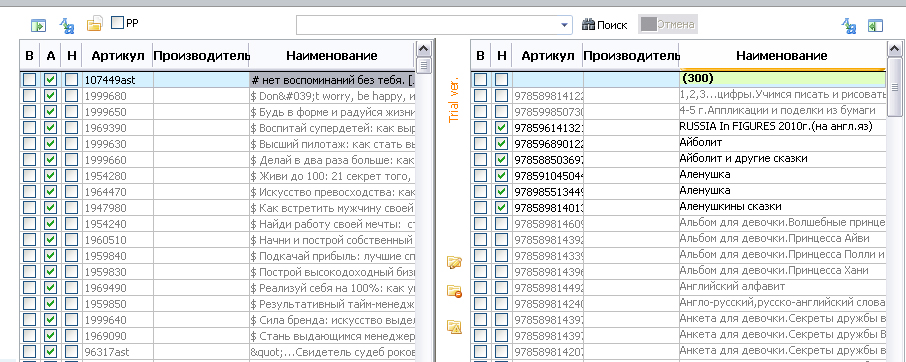Screen dimensions: 906x362
Task: Sort left table by Артикул column header
Action: [117, 56]
